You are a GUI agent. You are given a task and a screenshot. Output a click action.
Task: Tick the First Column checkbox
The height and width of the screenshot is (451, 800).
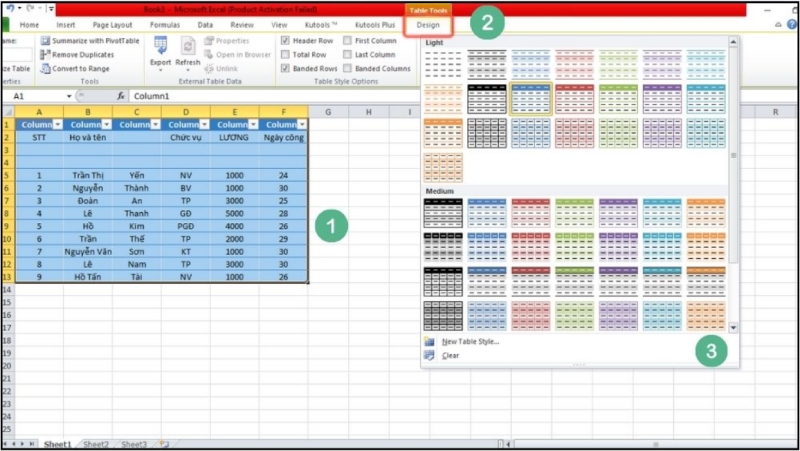click(x=348, y=41)
